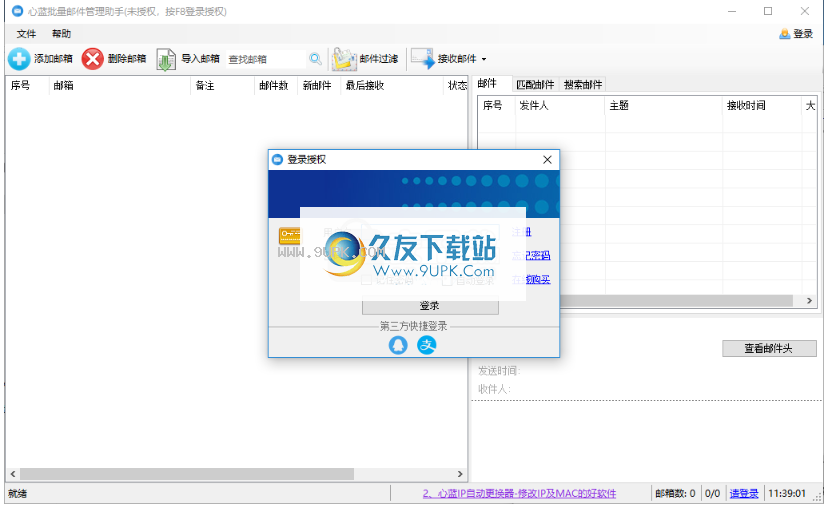The image size is (827, 509).
Task: Switch to the 搜索邮件 tab
Action: tap(582, 84)
